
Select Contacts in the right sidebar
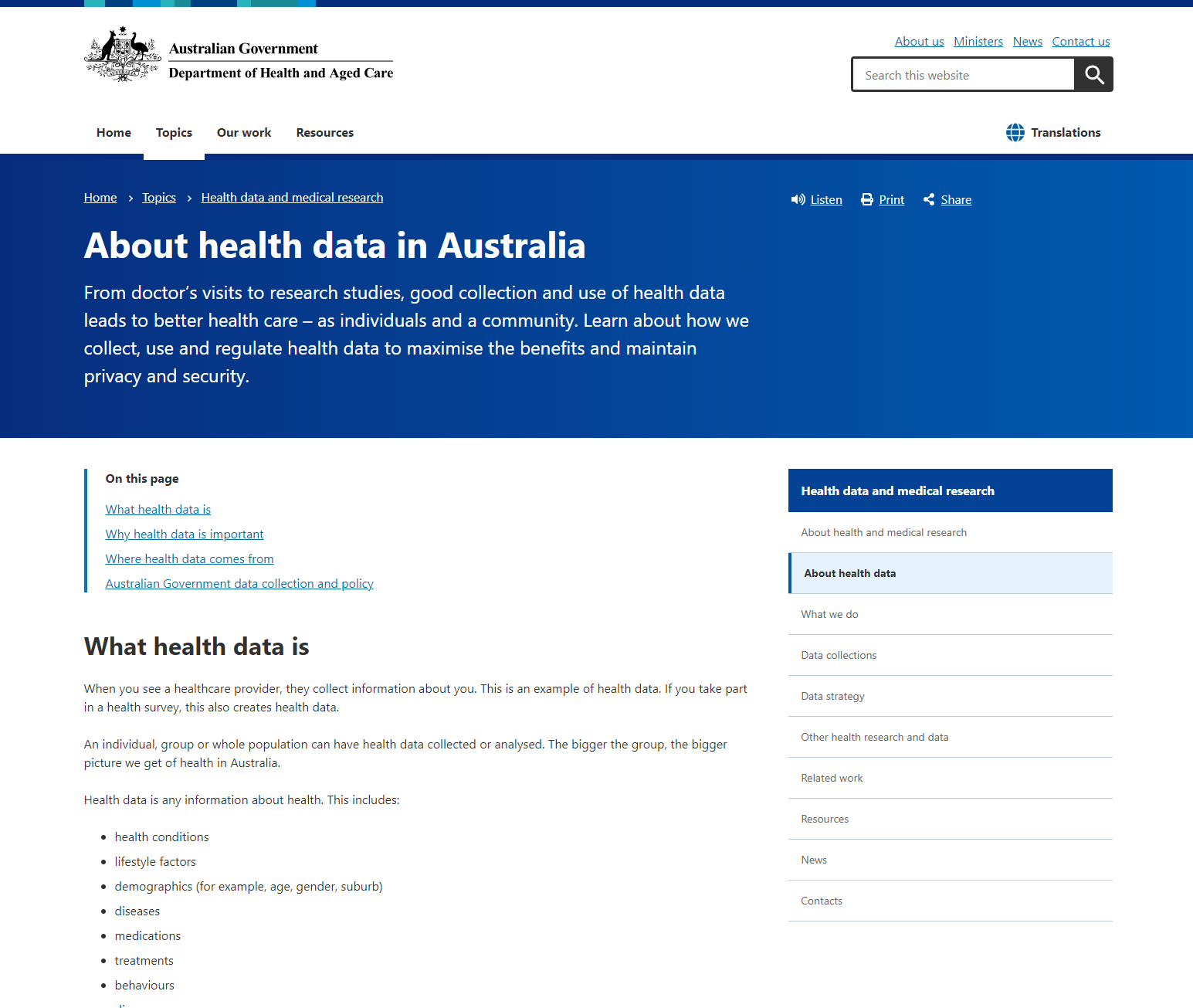click(x=822, y=901)
